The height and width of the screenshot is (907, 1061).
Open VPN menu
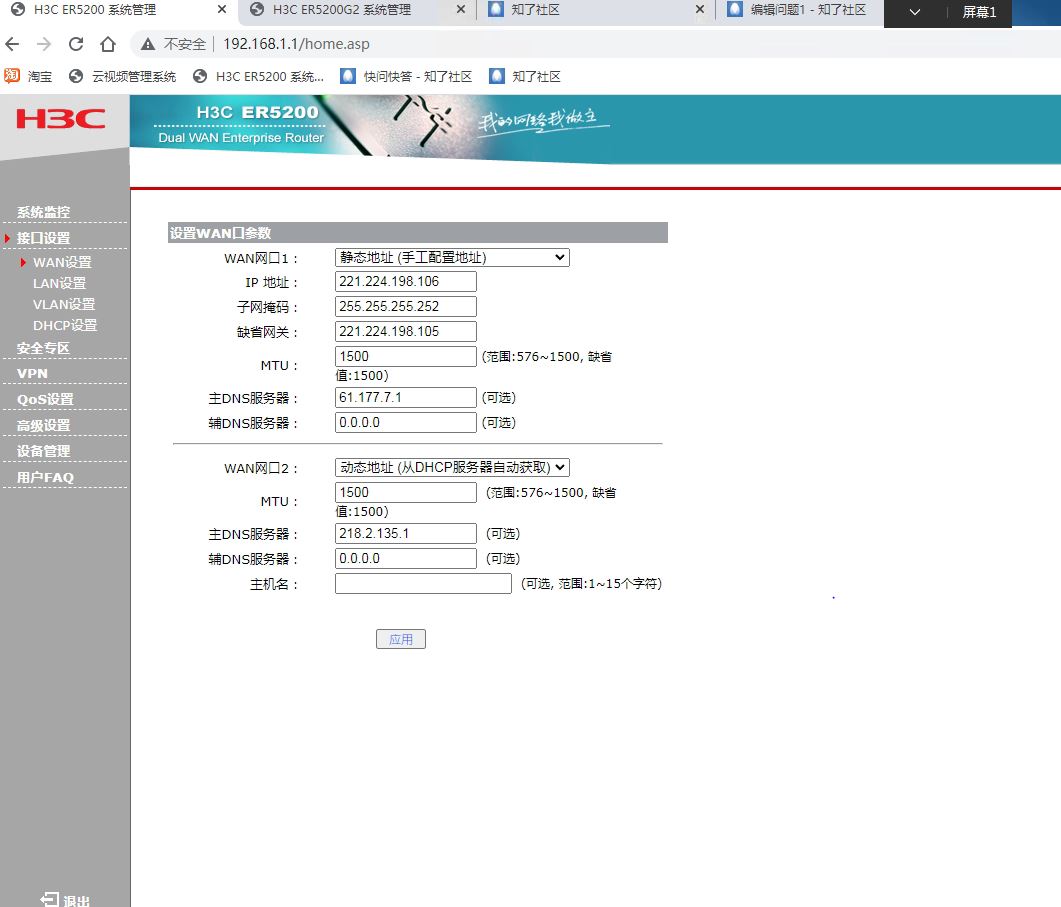click(32, 374)
